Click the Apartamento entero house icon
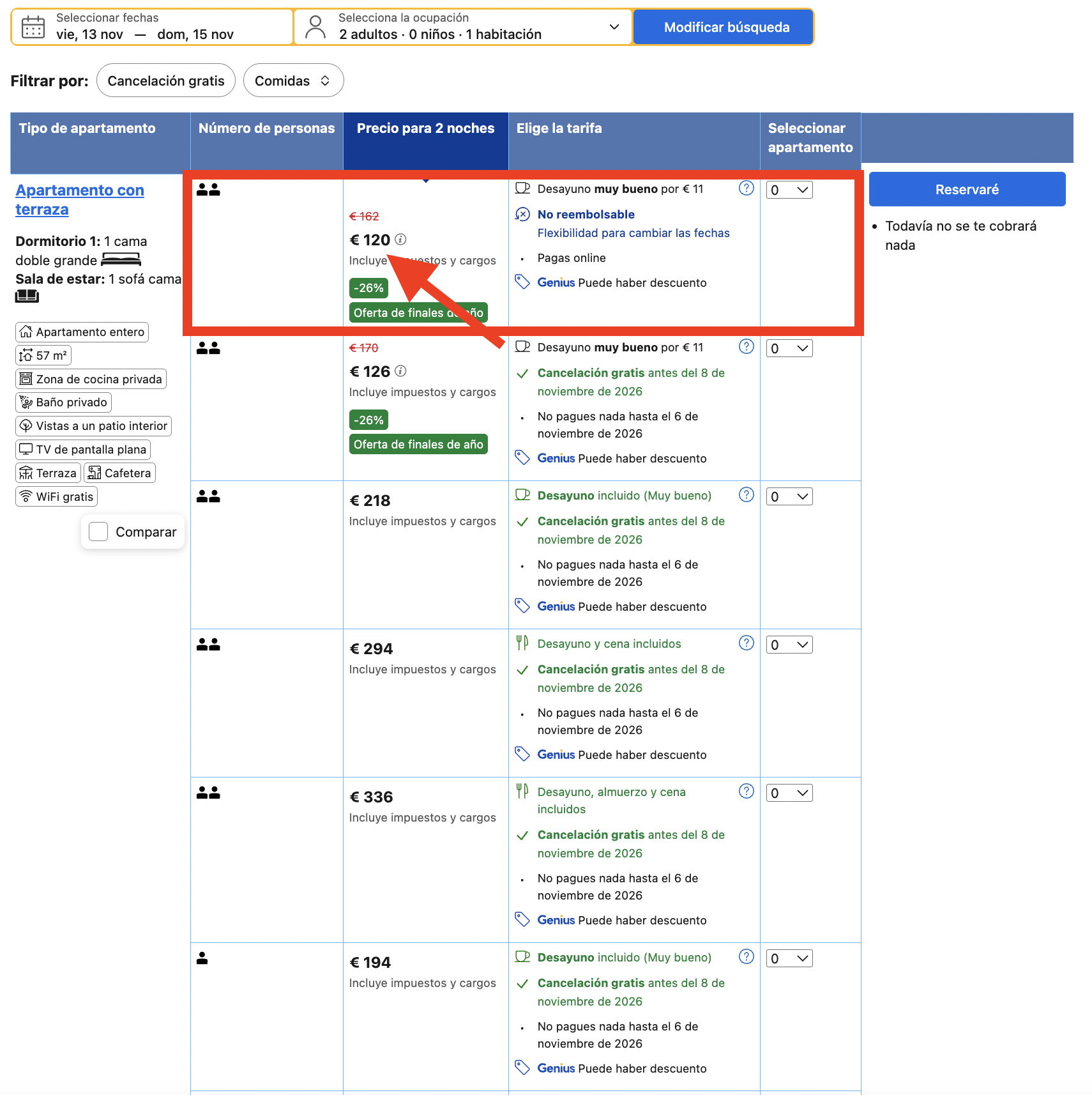 click(26, 332)
